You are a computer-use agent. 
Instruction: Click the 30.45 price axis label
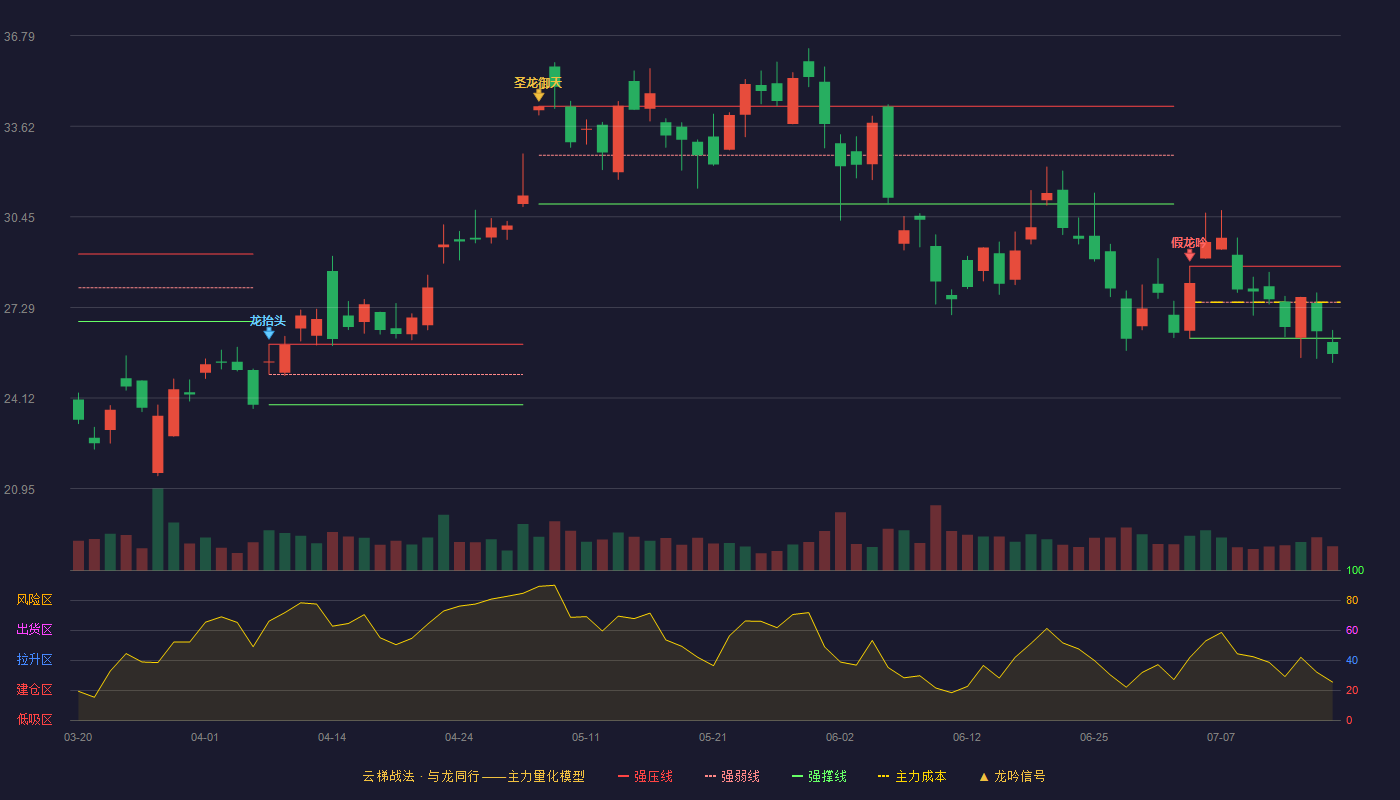(19, 218)
